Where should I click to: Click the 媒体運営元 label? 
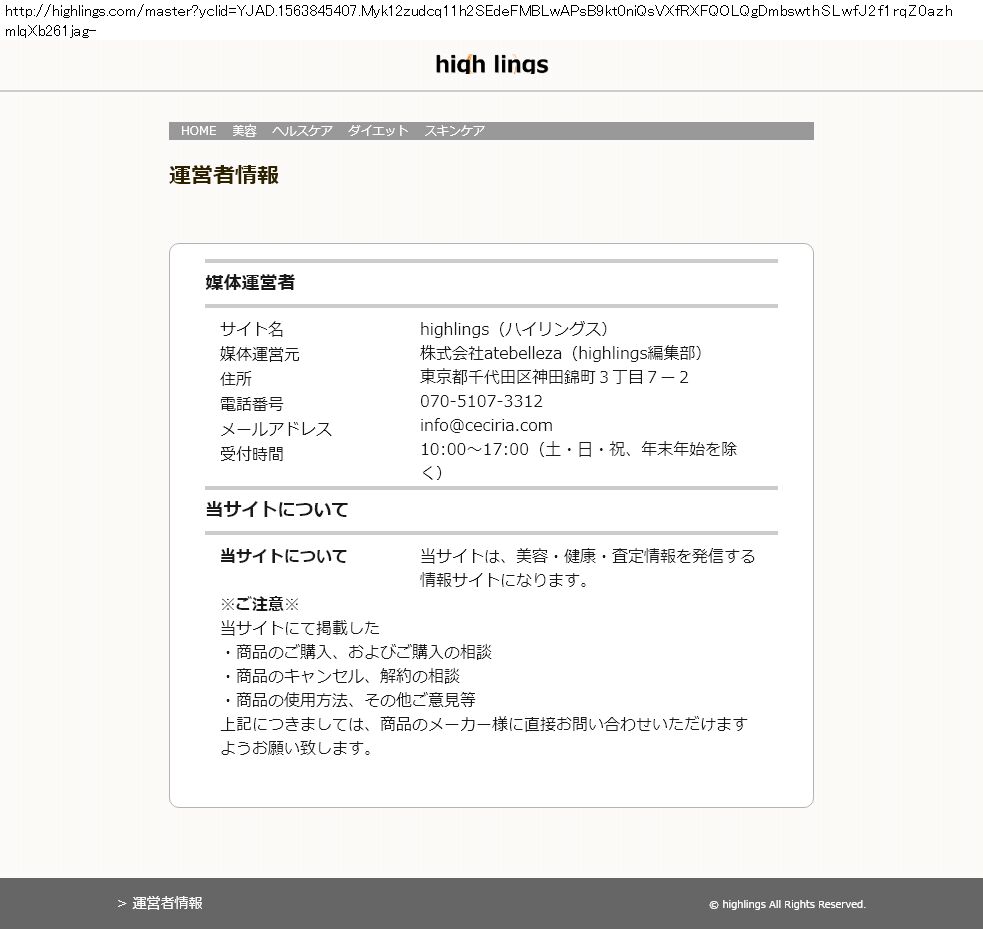click(260, 354)
